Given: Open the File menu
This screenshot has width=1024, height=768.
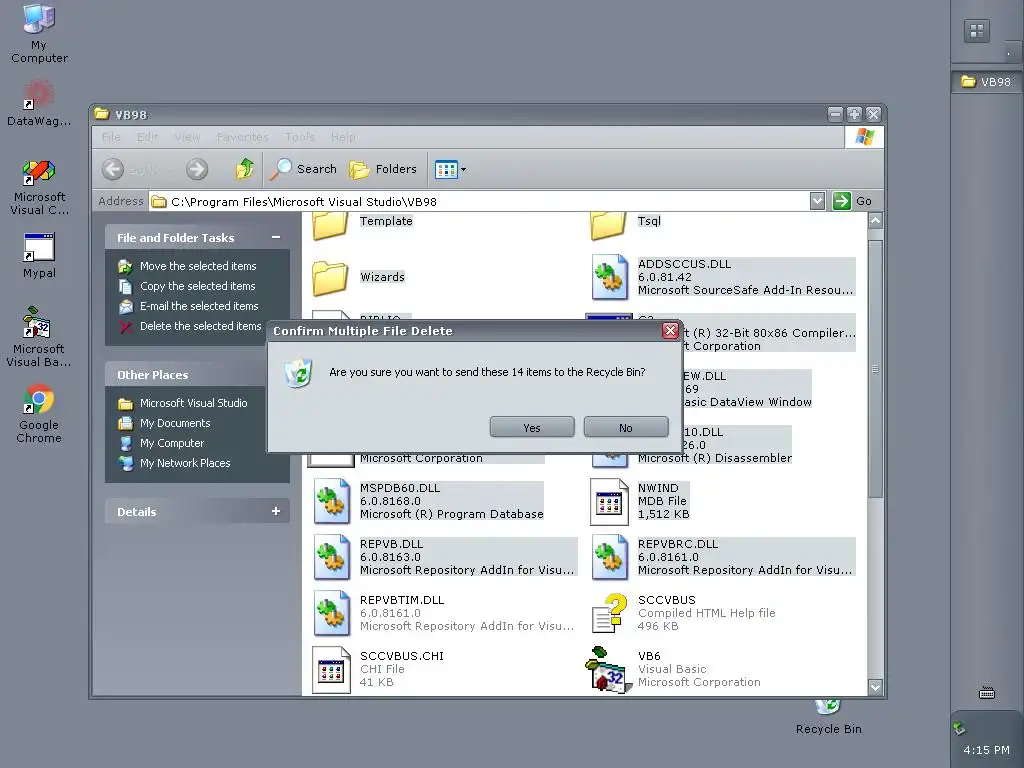Looking at the screenshot, I should [x=111, y=137].
